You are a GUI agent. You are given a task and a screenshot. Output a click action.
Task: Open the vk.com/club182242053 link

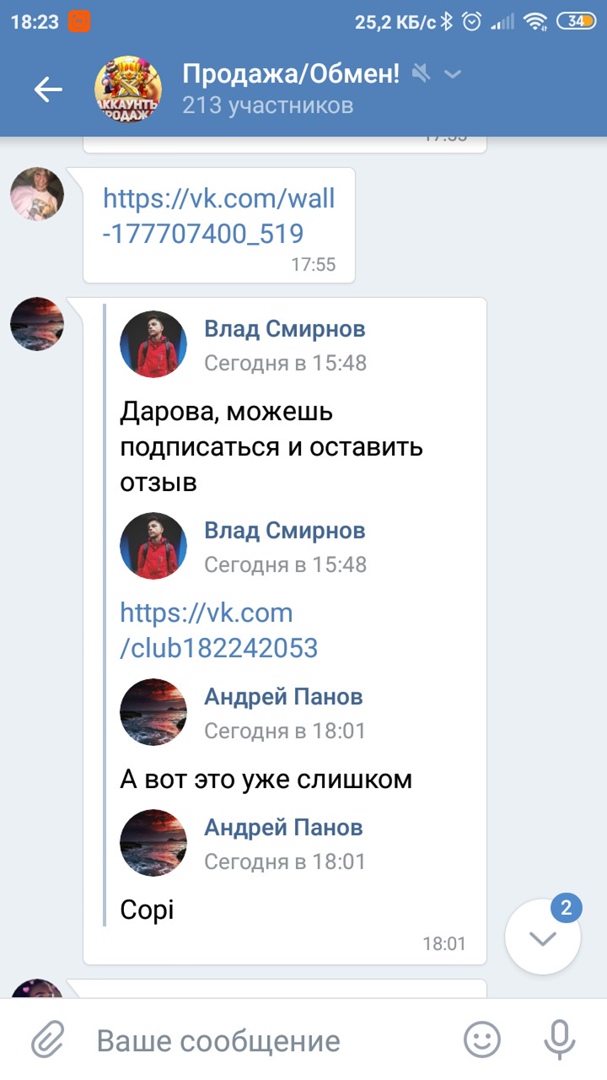pos(218,630)
